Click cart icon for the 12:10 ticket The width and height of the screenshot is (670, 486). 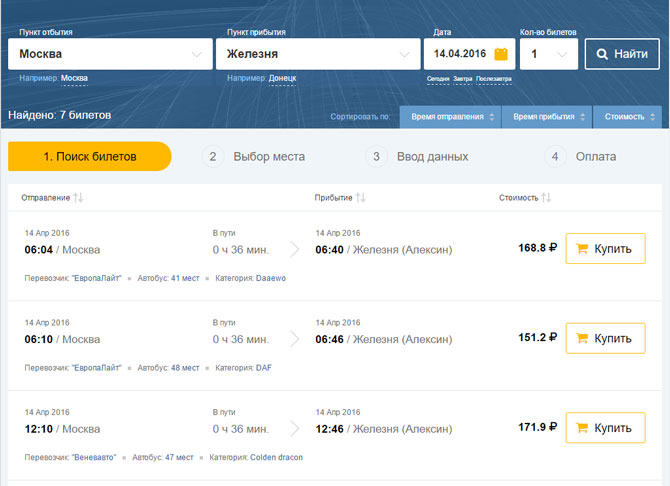580,428
